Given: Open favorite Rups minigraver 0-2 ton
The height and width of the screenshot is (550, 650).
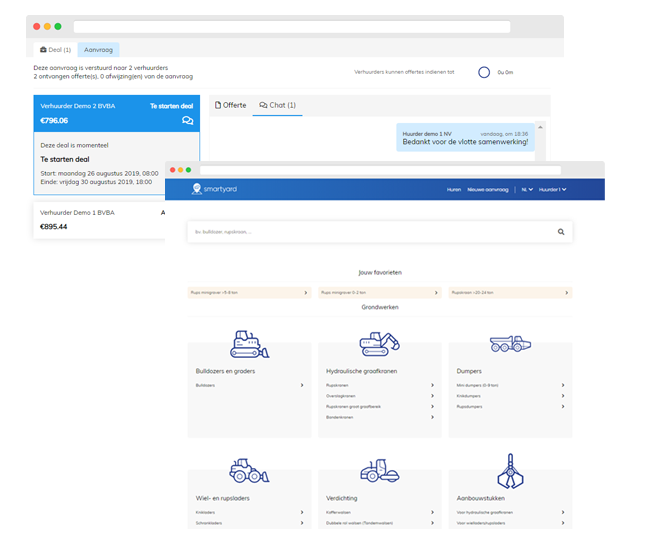Looking at the screenshot, I should (x=380, y=293).
